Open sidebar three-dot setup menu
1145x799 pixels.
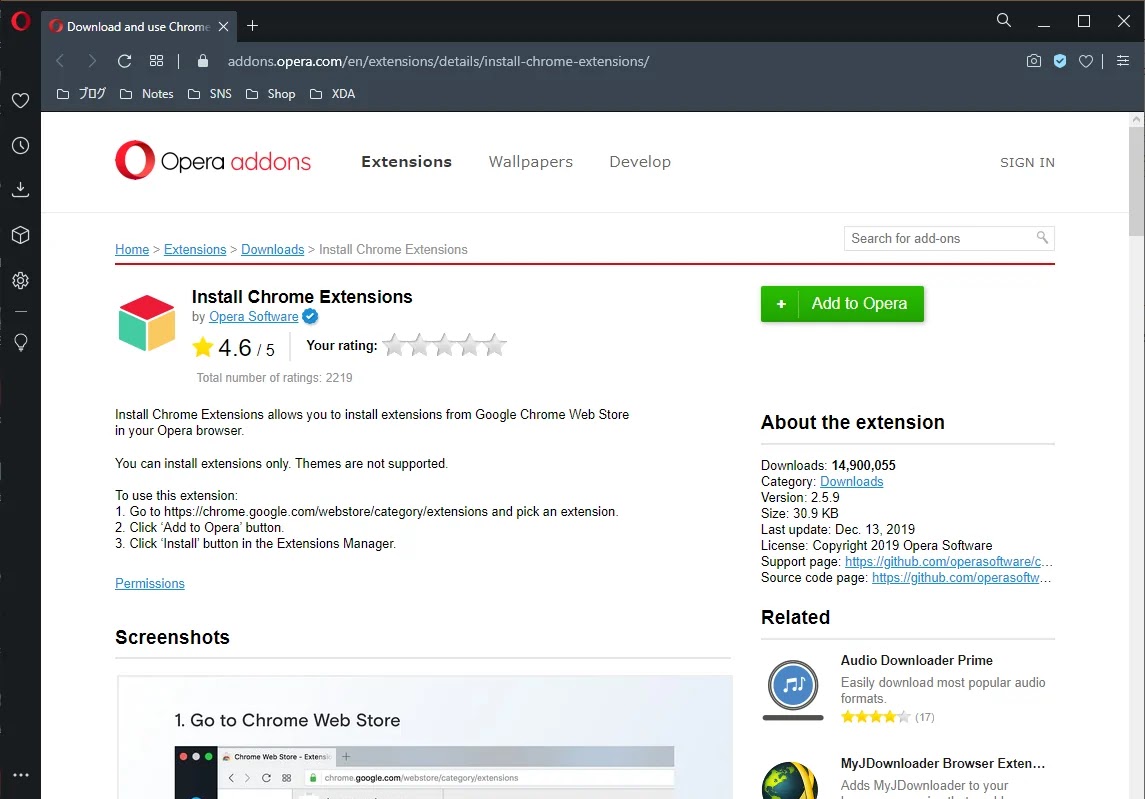tap(20, 775)
